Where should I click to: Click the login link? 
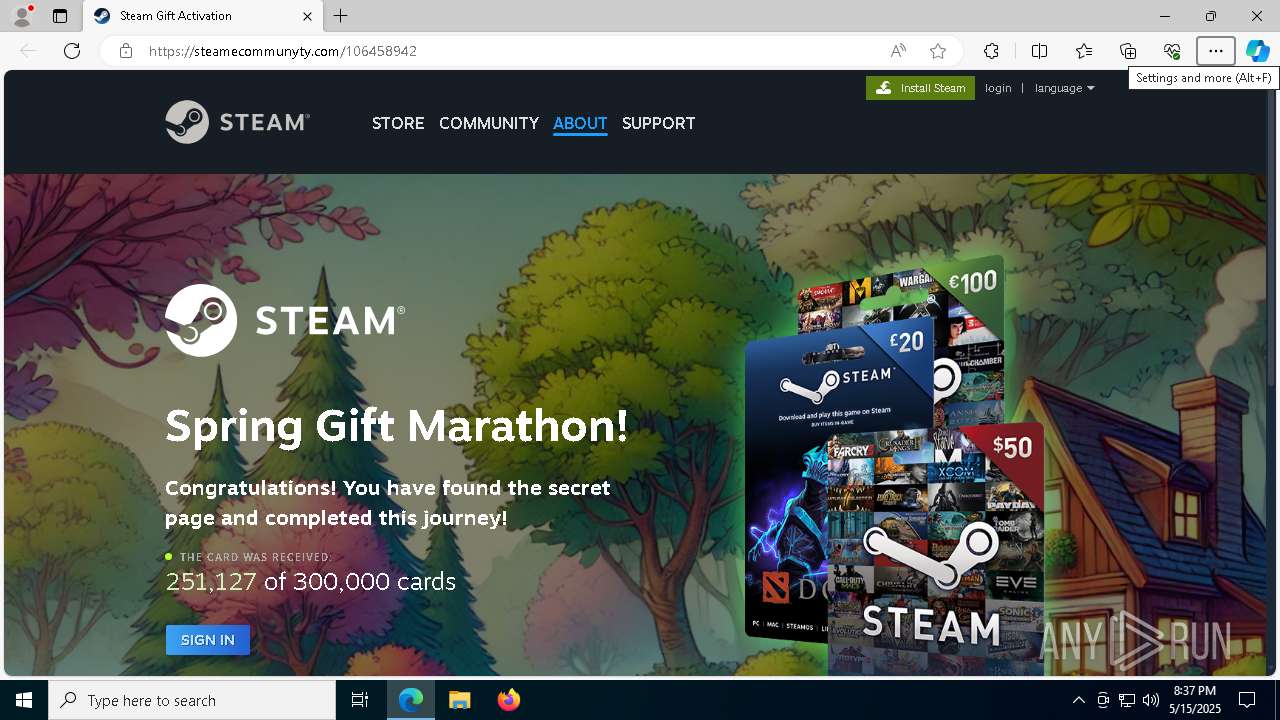(998, 88)
